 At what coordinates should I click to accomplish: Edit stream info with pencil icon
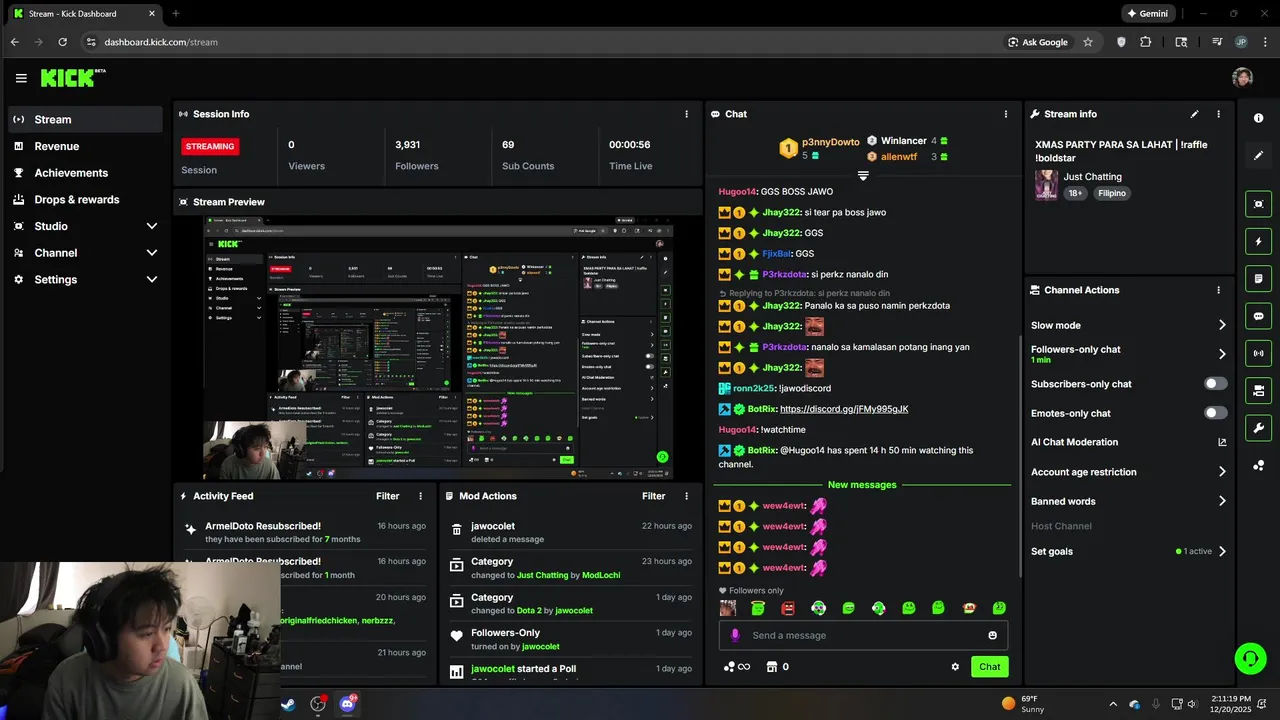click(1194, 114)
